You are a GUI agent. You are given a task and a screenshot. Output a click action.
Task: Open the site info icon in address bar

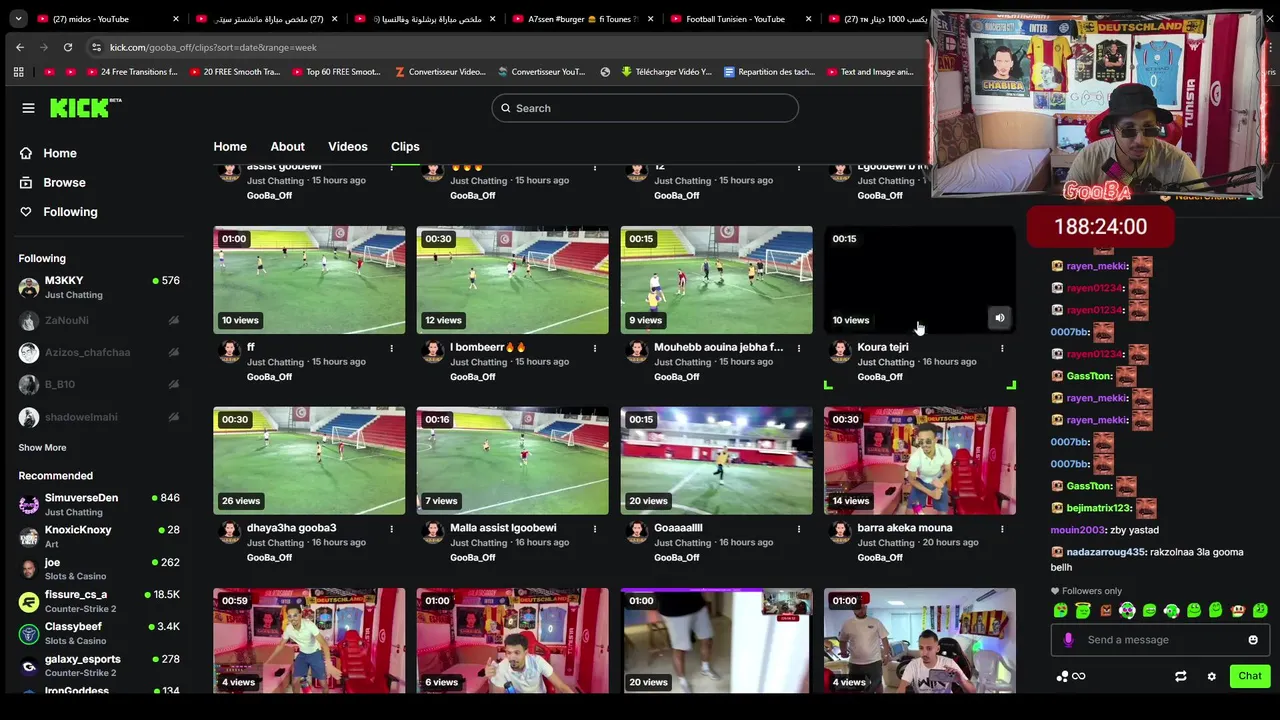[96, 47]
